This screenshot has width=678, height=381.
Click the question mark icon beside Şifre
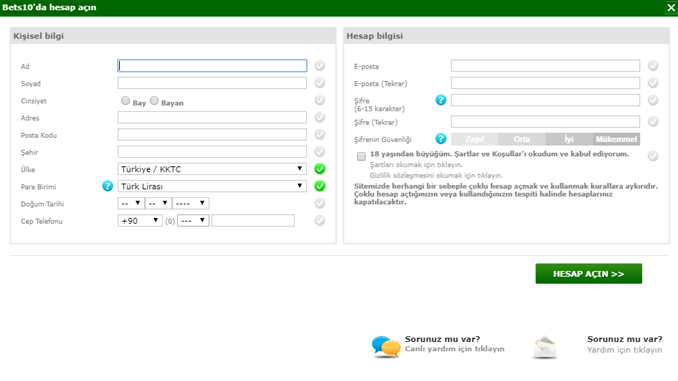[x=441, y=100]
